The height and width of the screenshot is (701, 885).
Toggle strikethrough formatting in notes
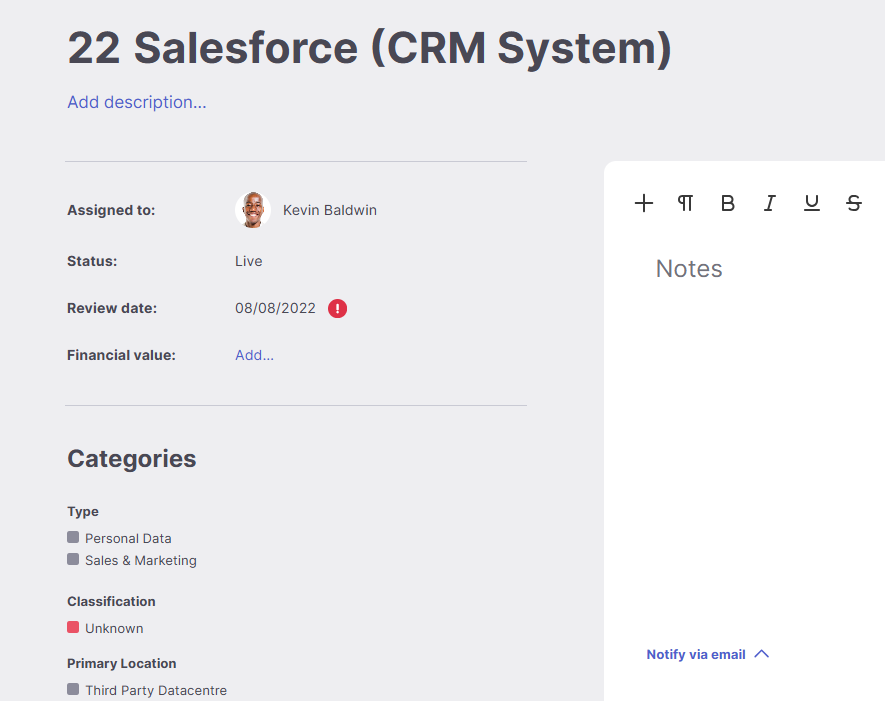[x=854, y=203]
